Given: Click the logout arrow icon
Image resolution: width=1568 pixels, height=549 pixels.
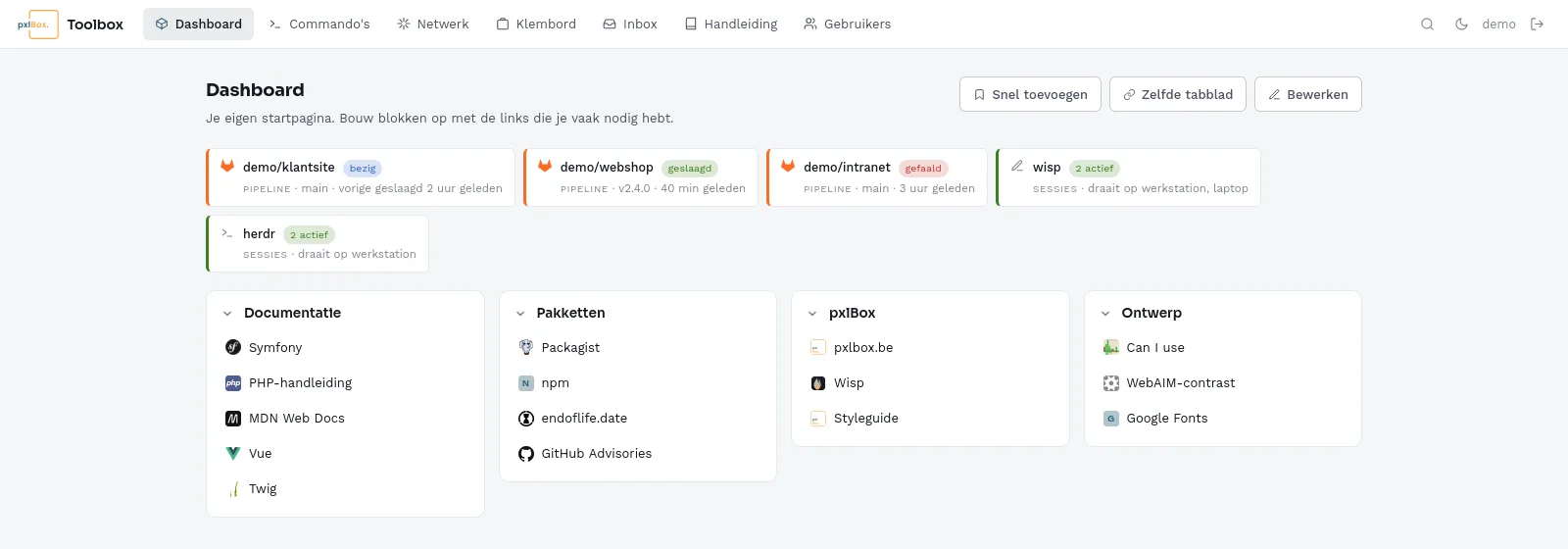Looking at the screenshot, I should pyautogui.click(x=1537, y=25).
